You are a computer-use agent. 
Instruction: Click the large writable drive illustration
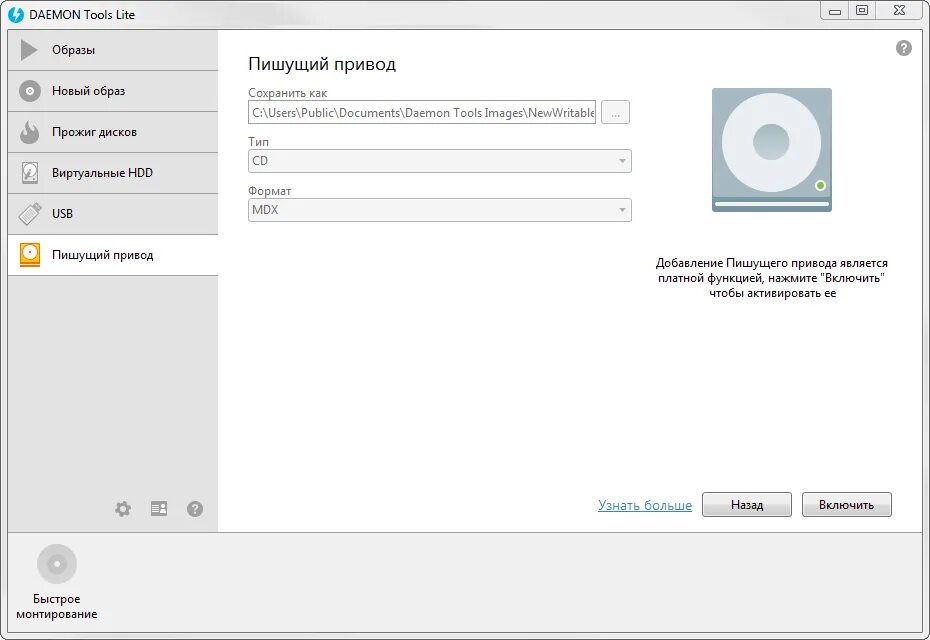[772, 149]
